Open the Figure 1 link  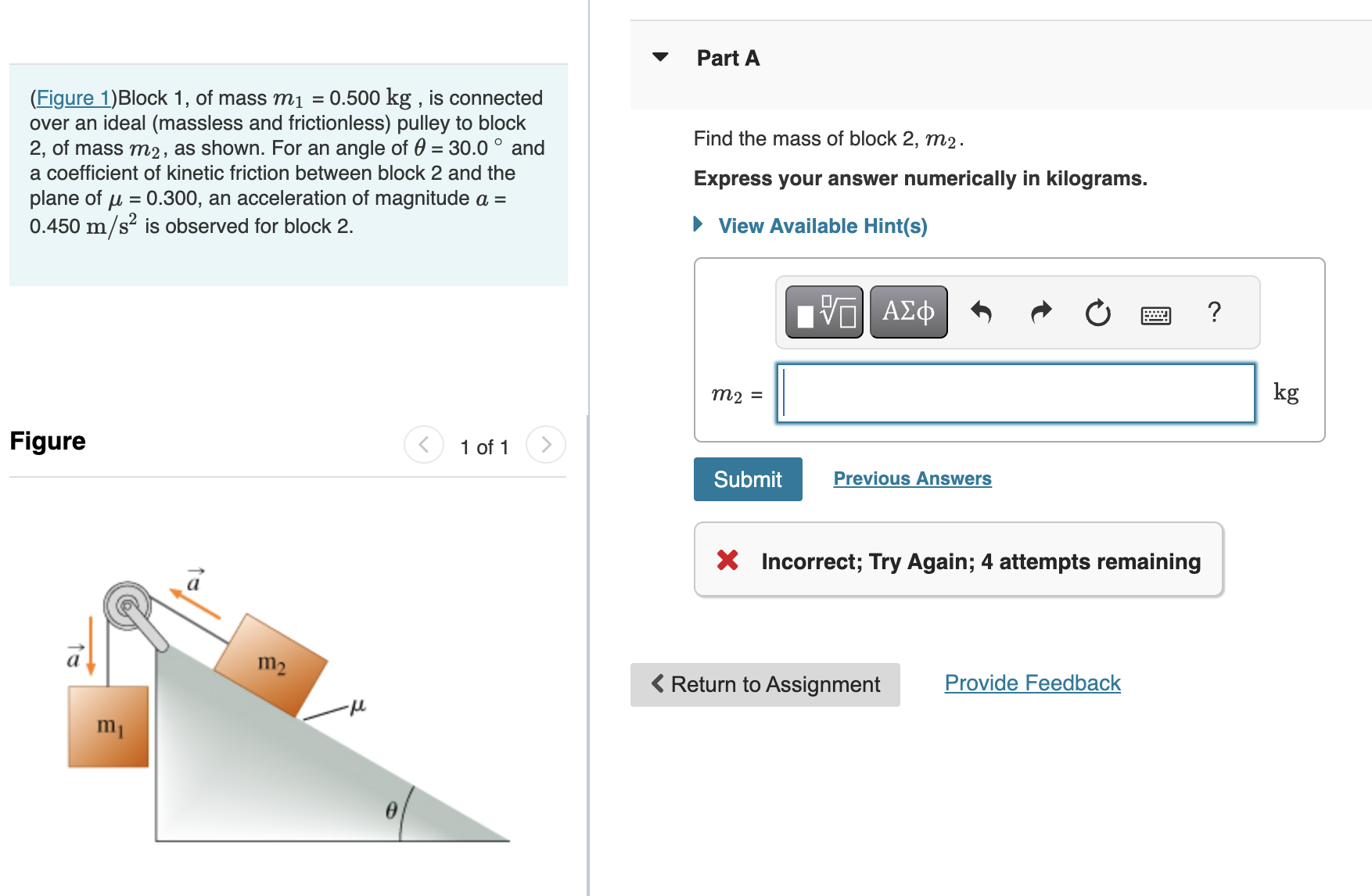(73, 98)
